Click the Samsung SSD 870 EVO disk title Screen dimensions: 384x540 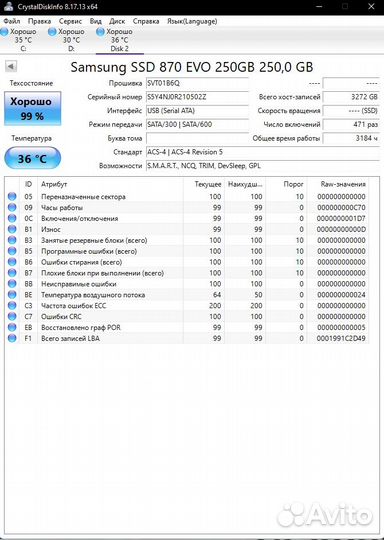coord(192,67)
